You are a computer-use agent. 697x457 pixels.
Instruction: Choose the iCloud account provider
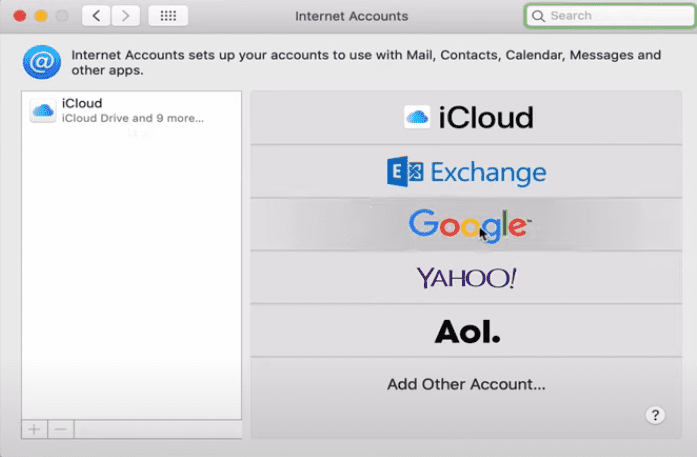pyautogui.click(x=468, y=118)
